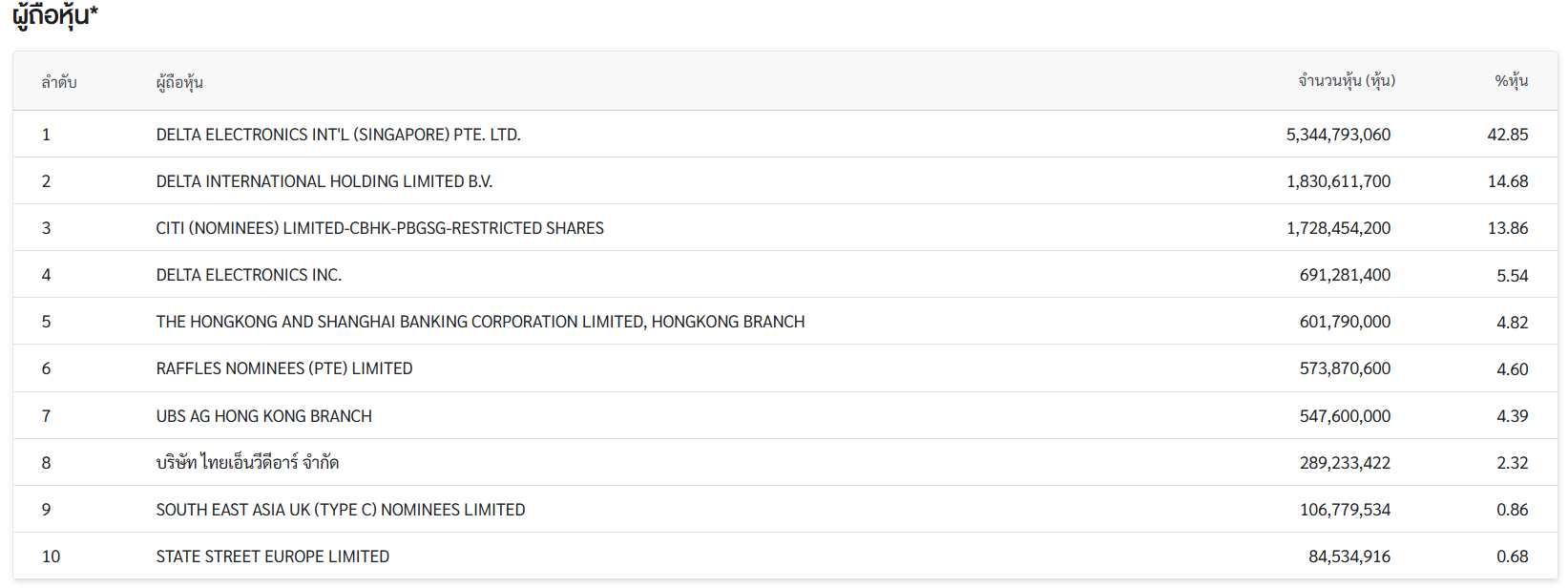1568x588 pixels.
Task: Click the ลำดับ column header
Action: click(59, 82)
